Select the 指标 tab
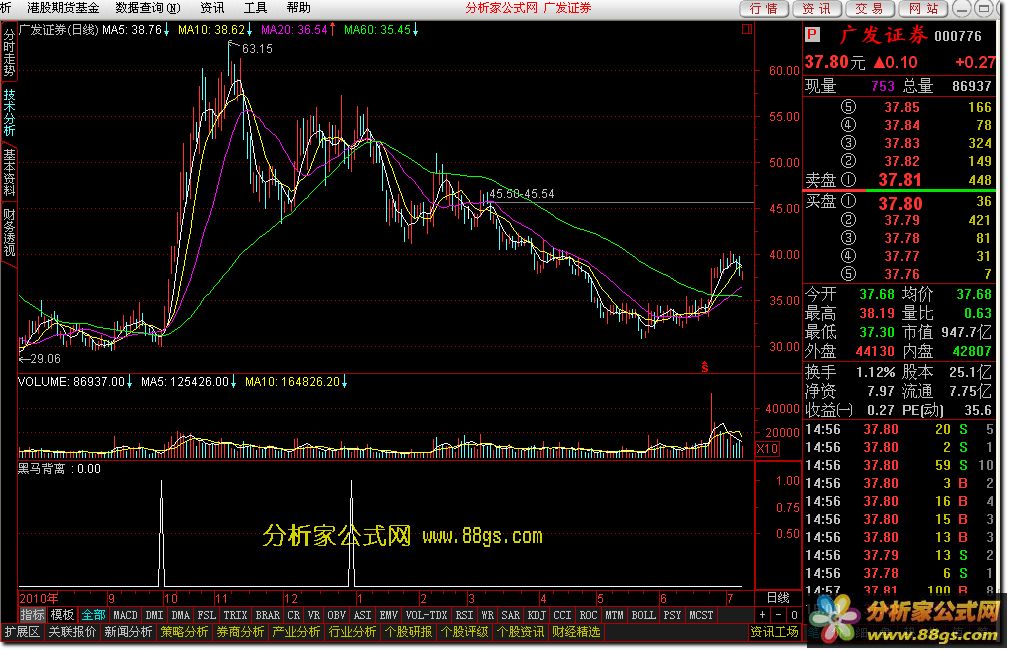This screenshot has height=650, width=1009. [x=32, y=615]
